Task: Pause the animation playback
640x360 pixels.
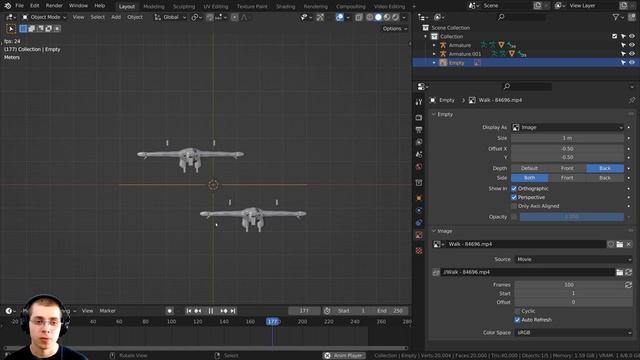Action: point(211,311)
